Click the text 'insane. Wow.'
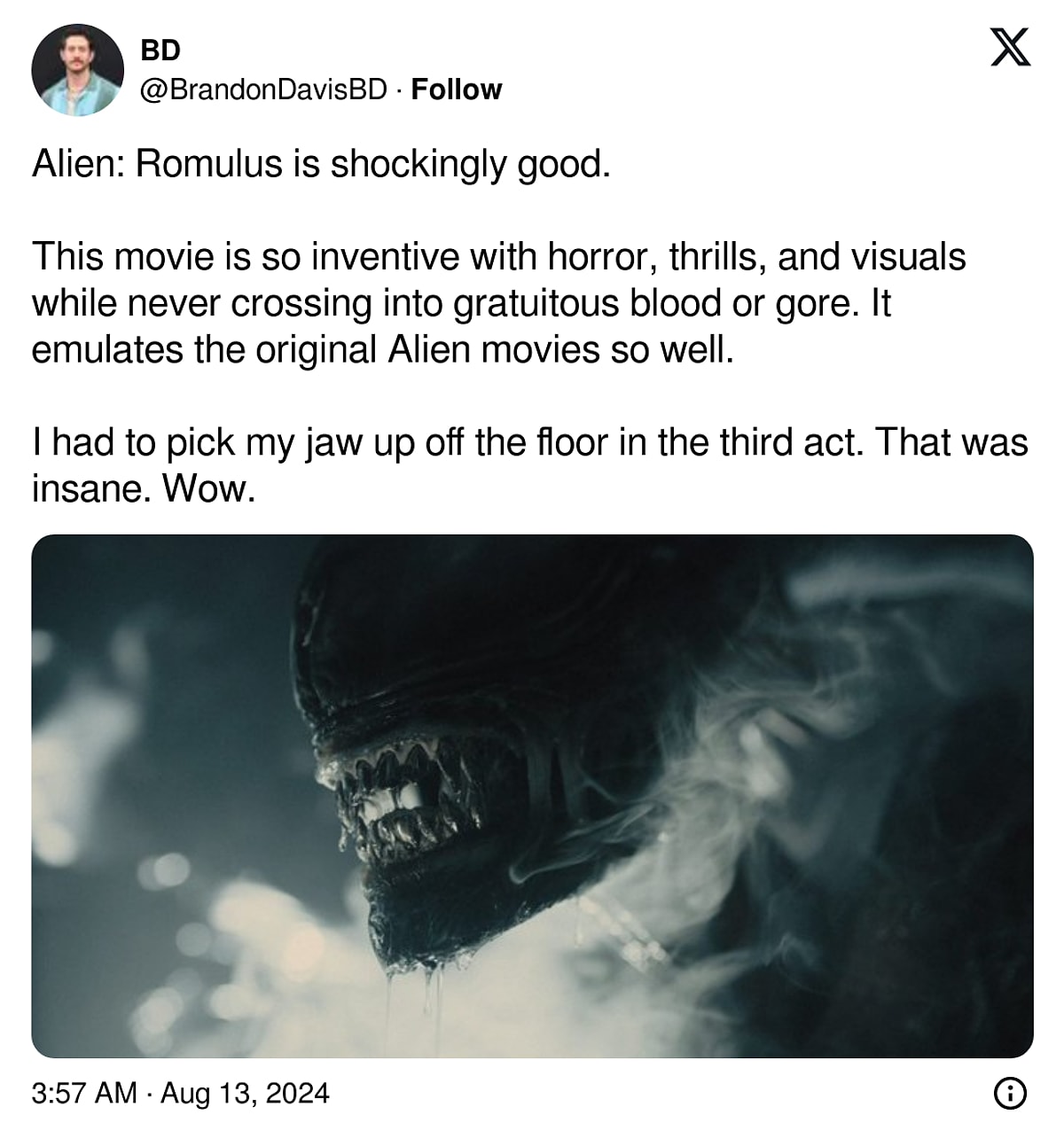The image size is (1064, 1146). pyautogui.click(x=144, y=488)
